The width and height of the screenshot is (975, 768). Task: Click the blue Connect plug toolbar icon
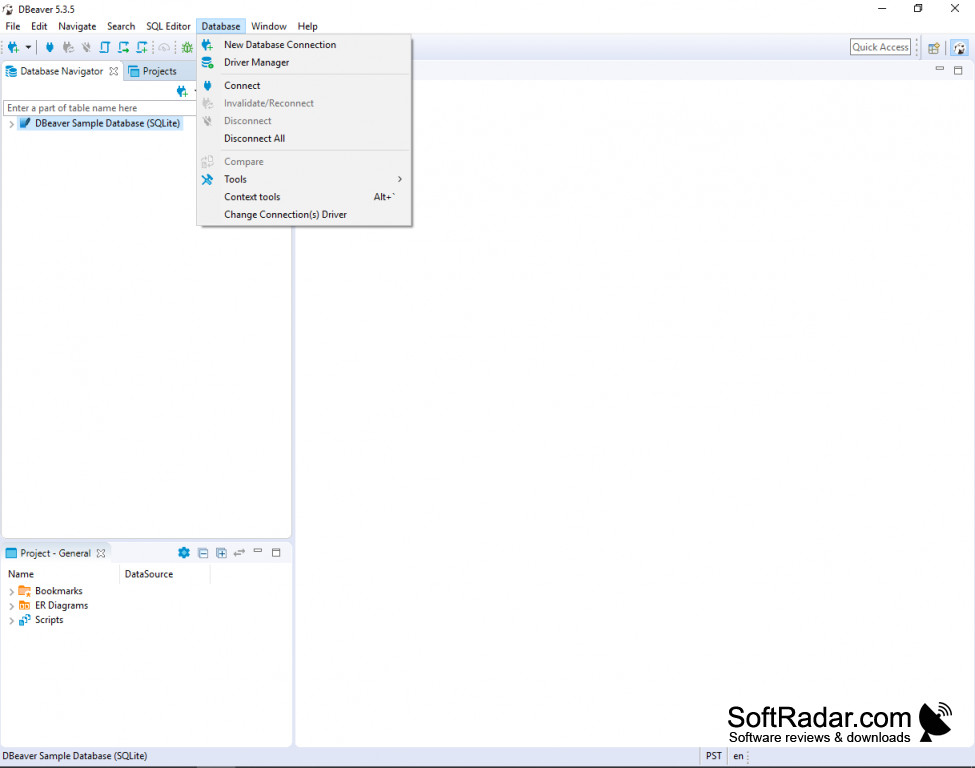(x=50, y=47)
